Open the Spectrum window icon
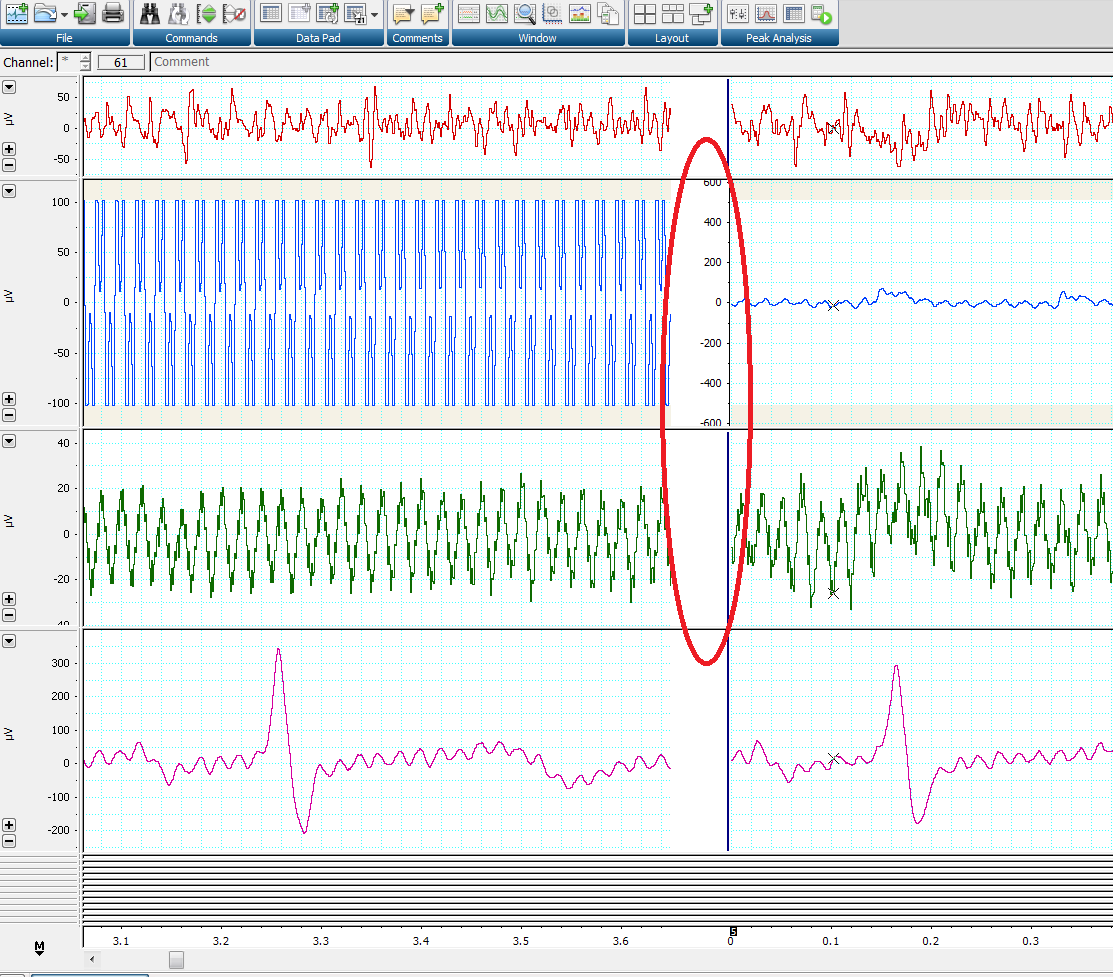The height and width of the screenshot is (977, 1113). [580, 13]
